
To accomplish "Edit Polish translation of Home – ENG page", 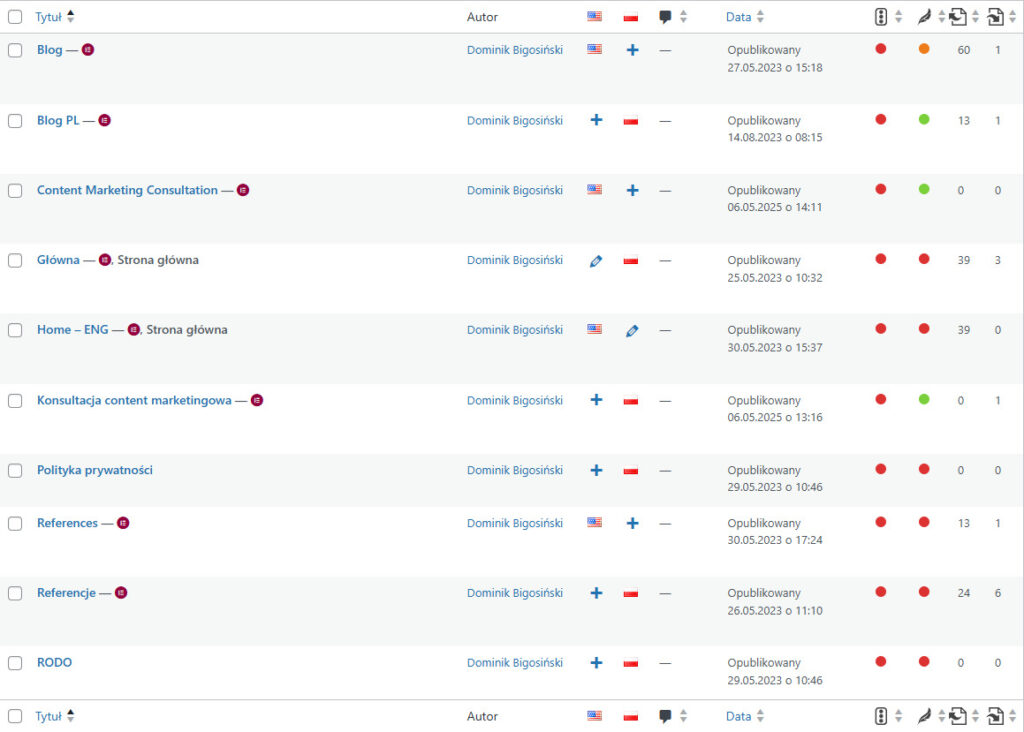I will click(632, 331).
